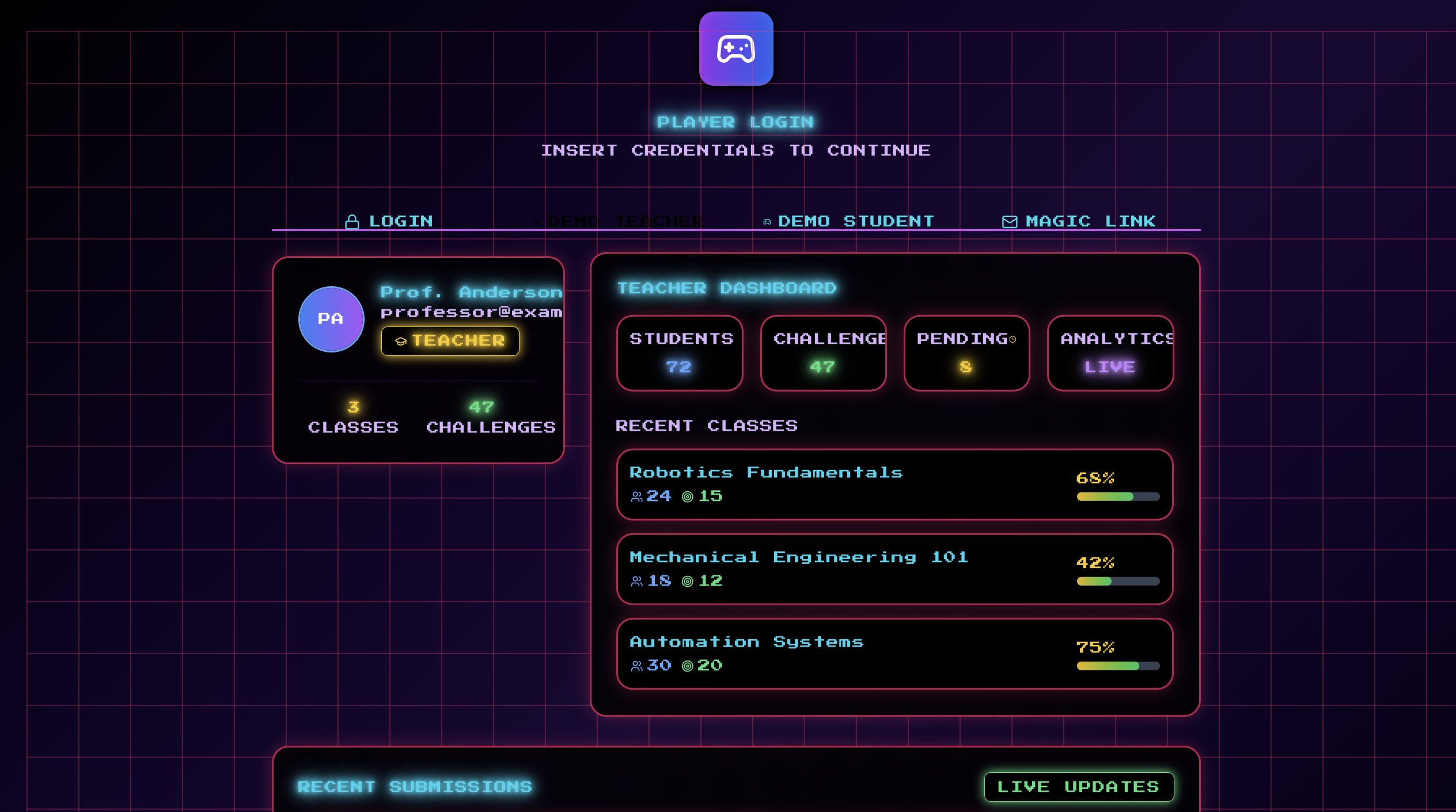Click the lock icon beside Login

(352, 222)
